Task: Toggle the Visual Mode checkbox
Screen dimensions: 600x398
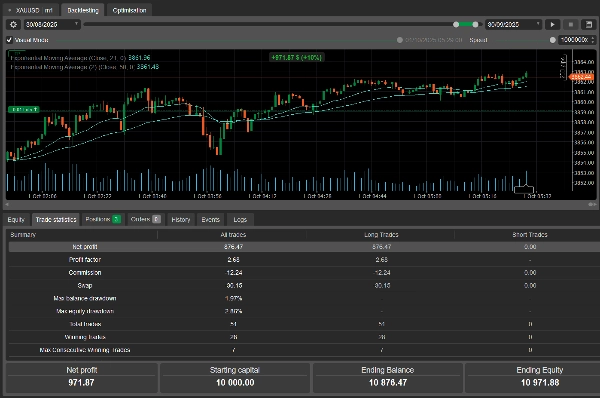Action: click(9, 40)
